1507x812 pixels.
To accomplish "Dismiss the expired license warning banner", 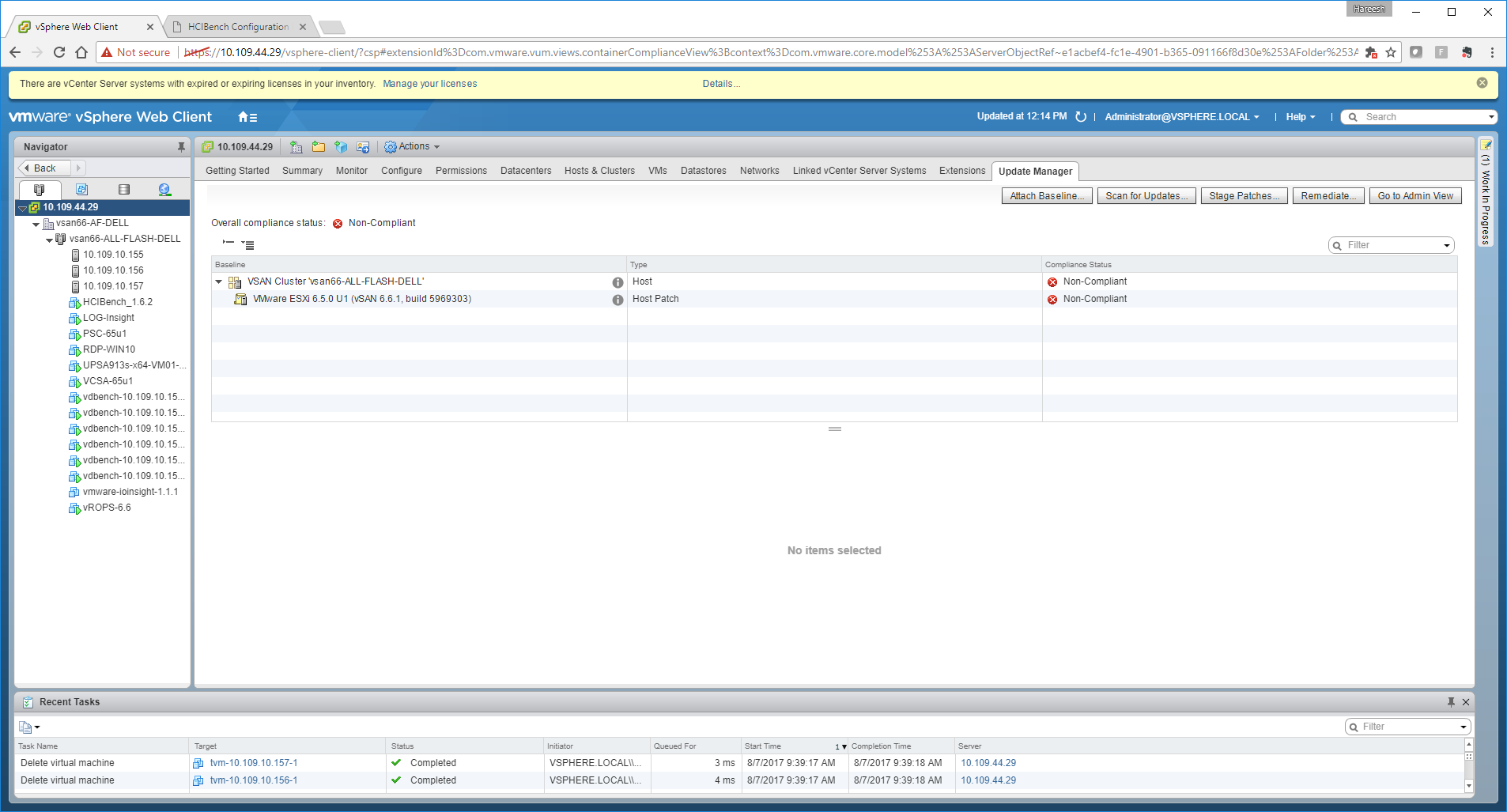I will pyautogui.click(x=1482, y=83).
